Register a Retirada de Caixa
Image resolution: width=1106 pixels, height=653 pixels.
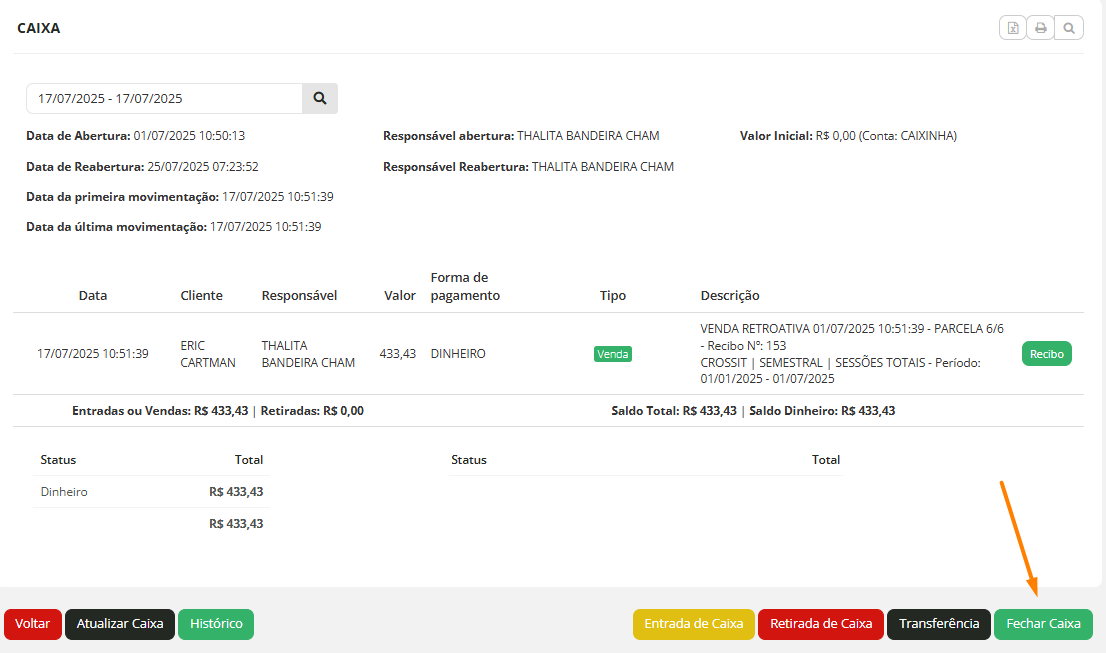tap(821, 624)
